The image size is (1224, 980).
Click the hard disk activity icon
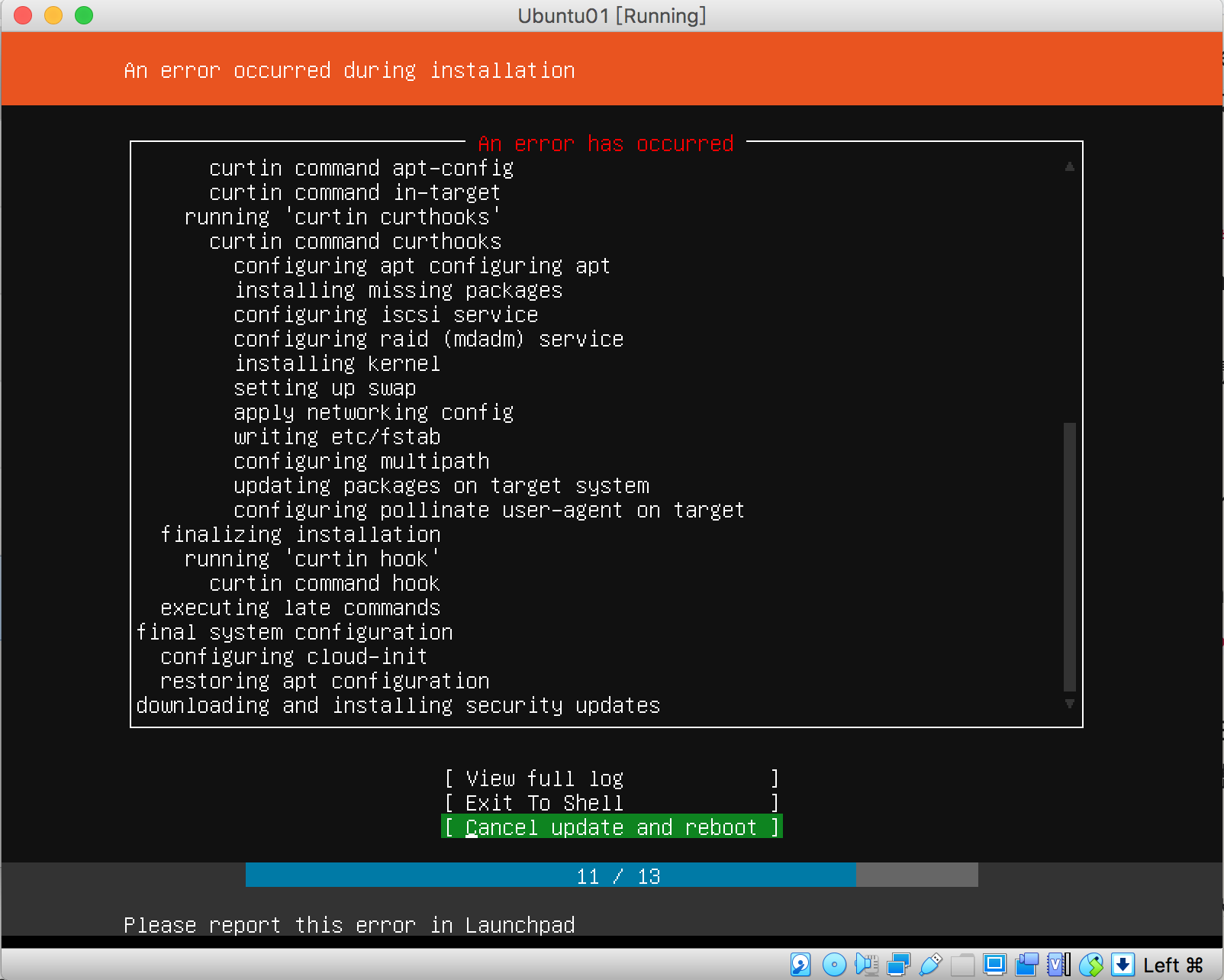click(800, 965)
